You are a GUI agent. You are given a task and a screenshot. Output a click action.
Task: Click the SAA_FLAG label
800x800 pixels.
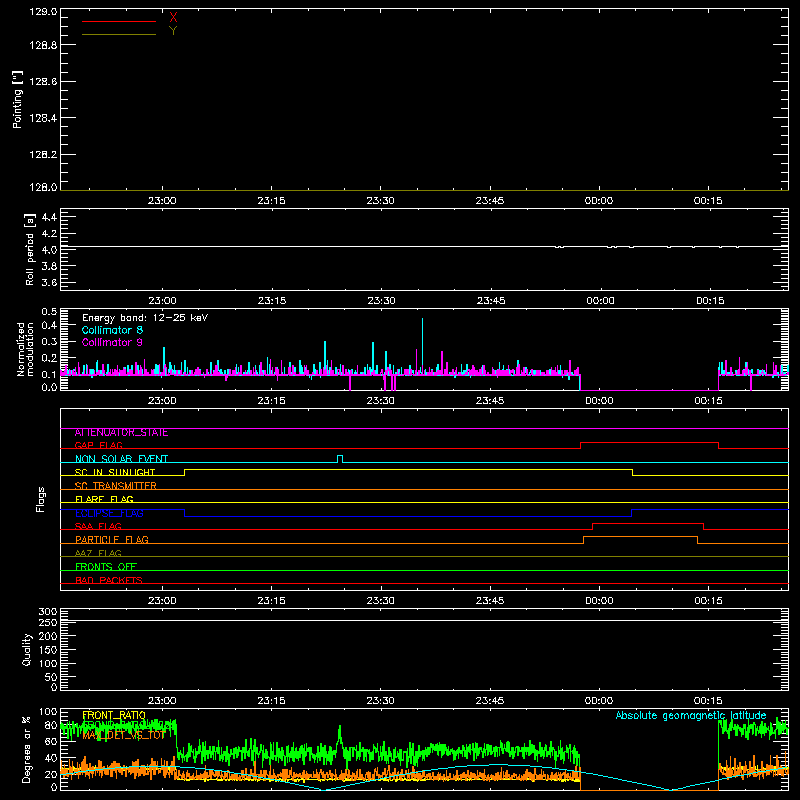(x=98, y=527)
